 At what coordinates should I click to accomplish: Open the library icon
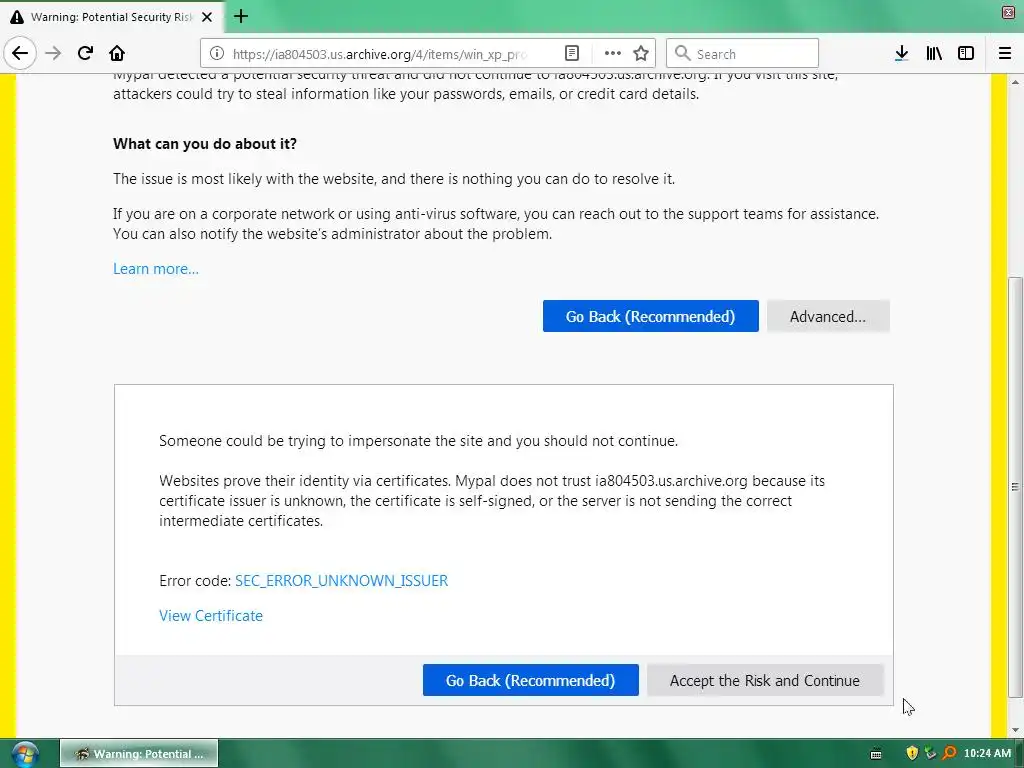tap(934, 54)
